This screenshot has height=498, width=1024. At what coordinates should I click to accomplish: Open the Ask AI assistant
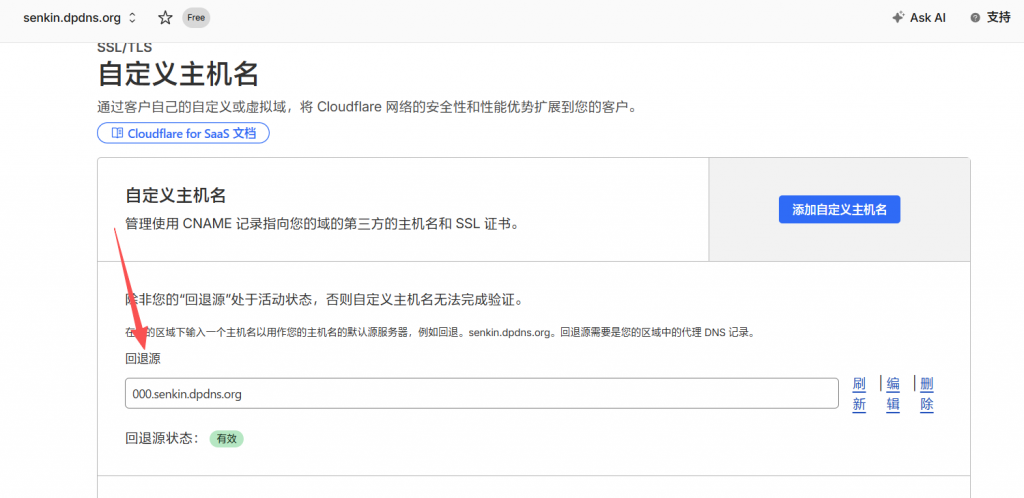tap(918, 18)
